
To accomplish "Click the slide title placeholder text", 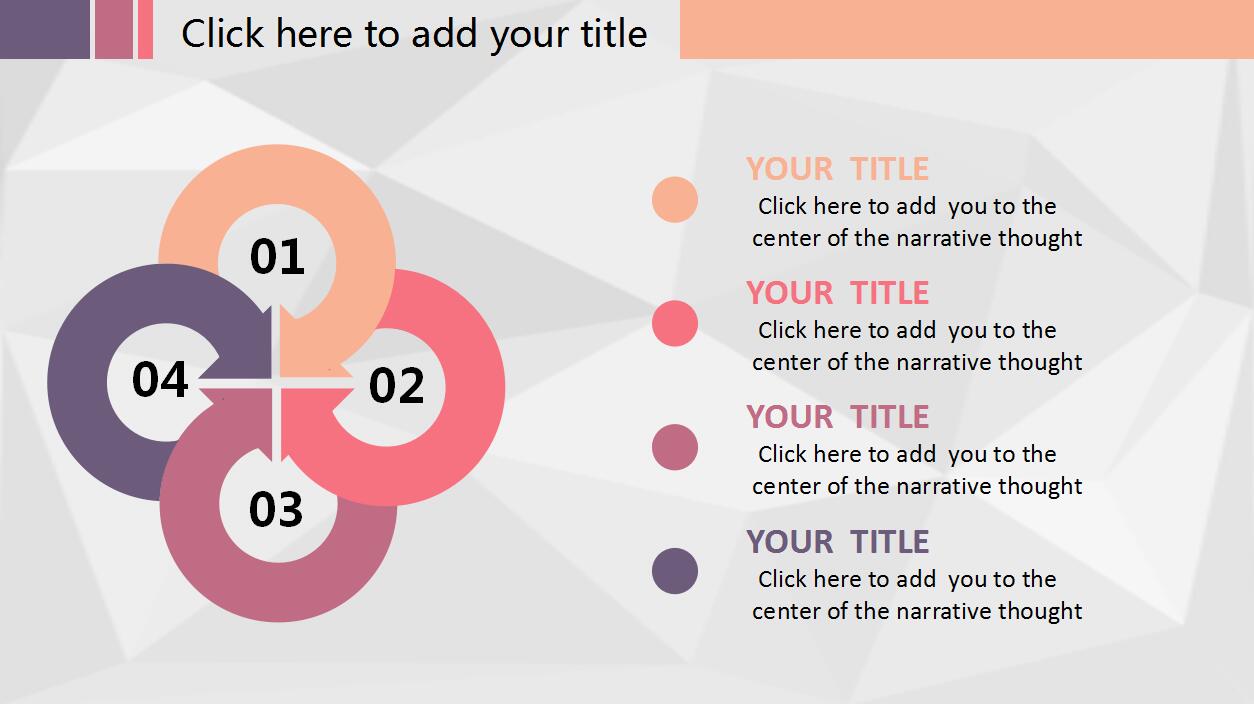I will [x=414, y=33].
